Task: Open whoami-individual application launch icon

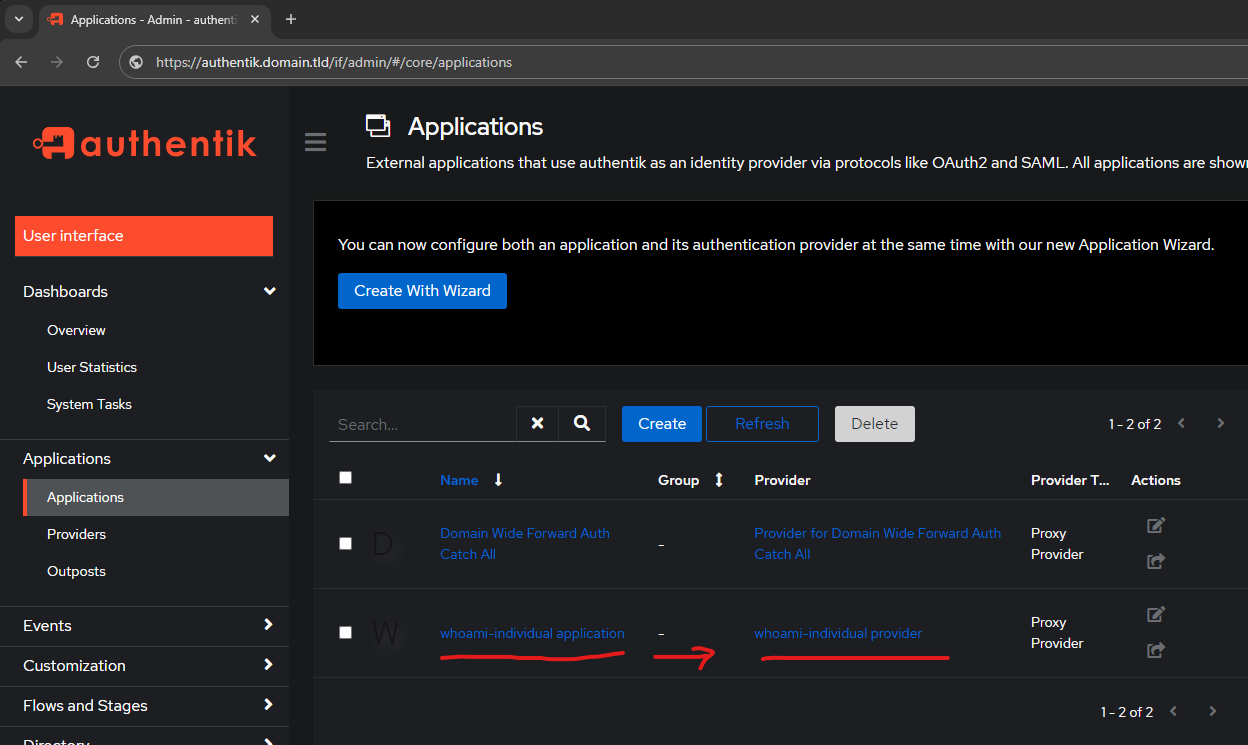Action: coord(1155,650)
